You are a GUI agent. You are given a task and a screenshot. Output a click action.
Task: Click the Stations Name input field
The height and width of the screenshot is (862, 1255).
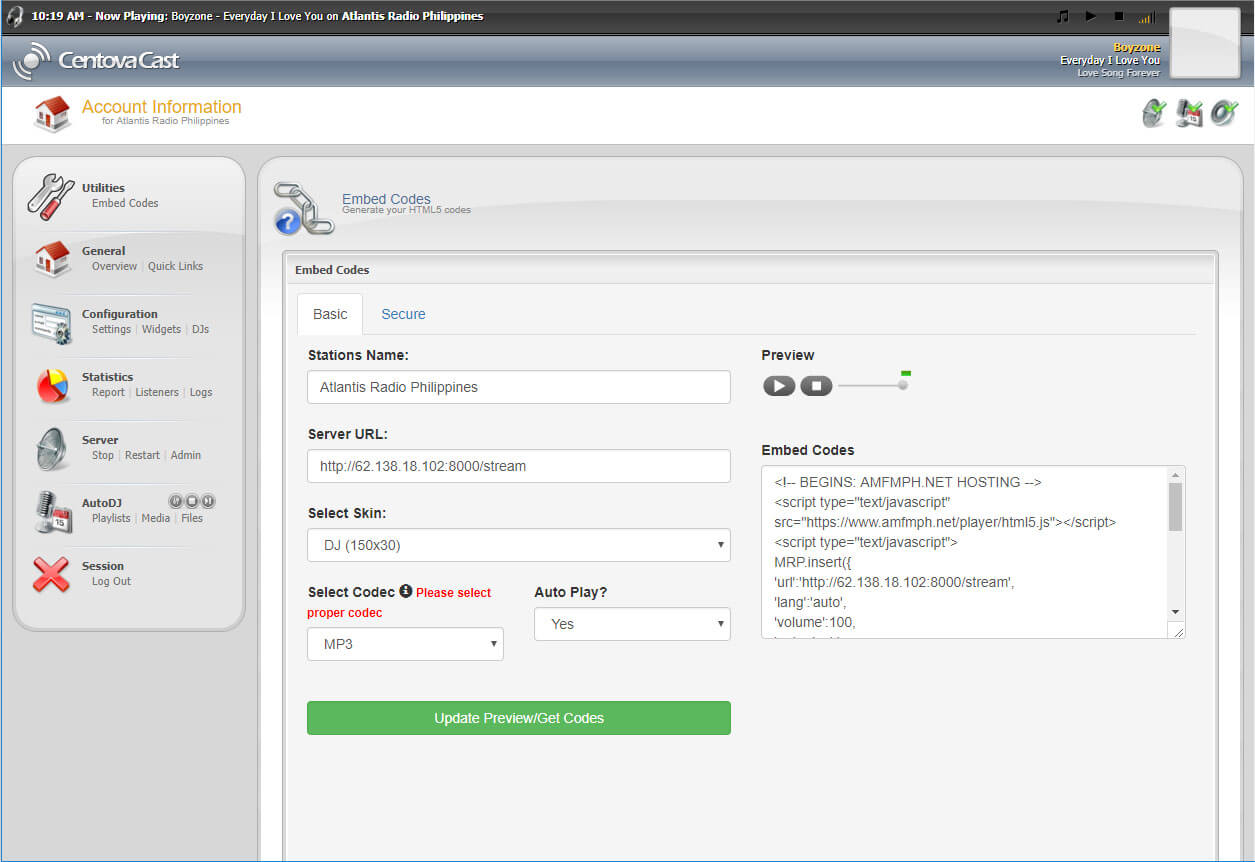[x=519, y=387]
